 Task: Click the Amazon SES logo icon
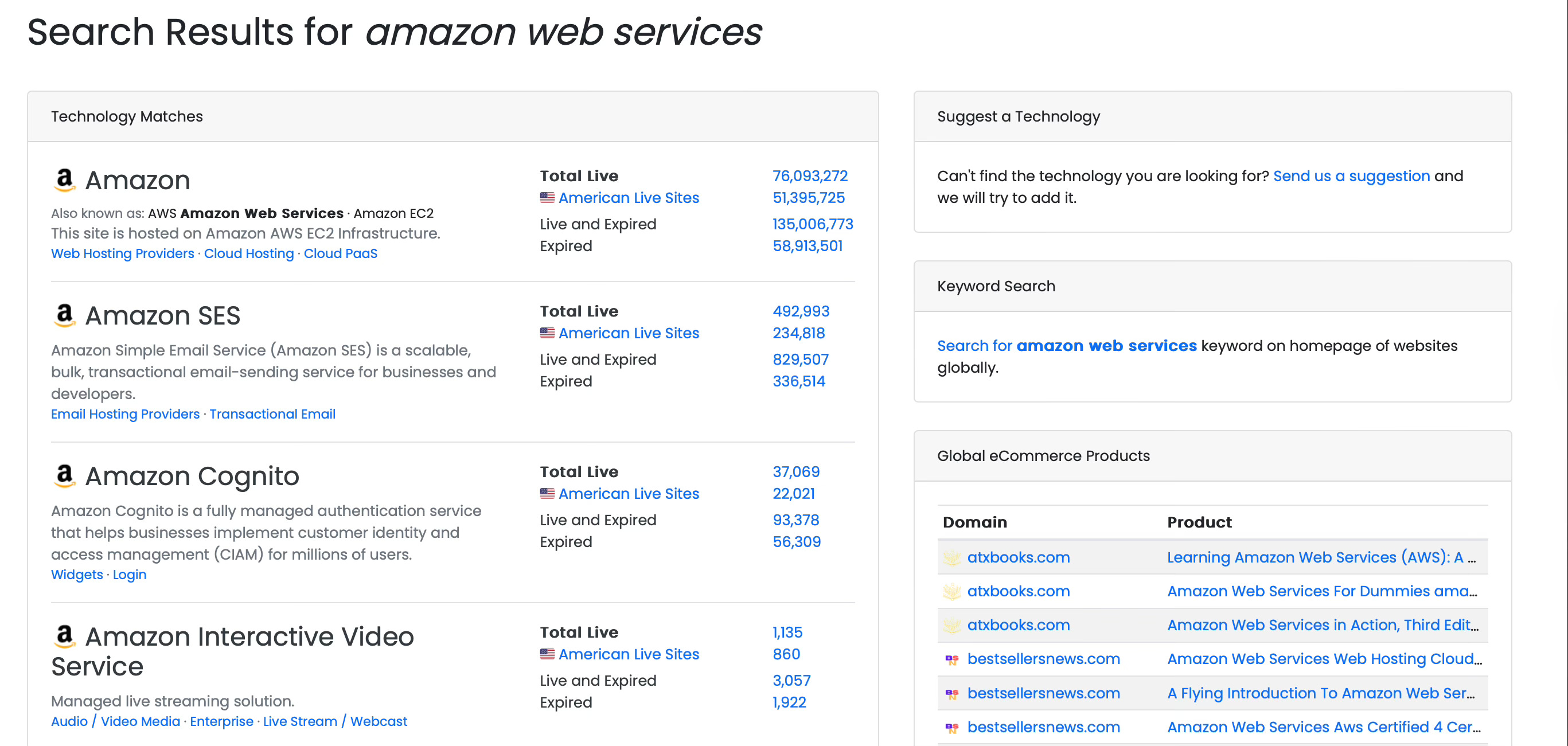[64, 315]
